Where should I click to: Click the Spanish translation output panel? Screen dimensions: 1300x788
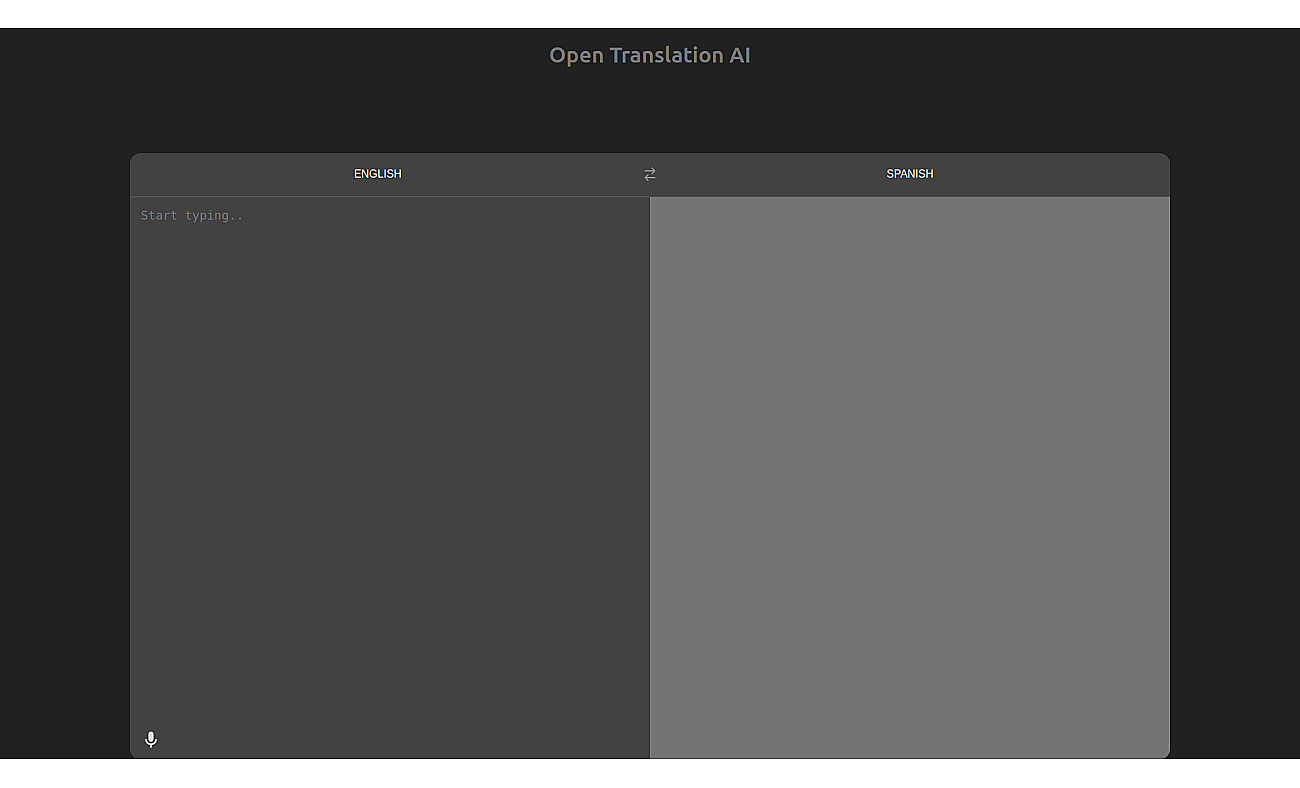coord(910,477)
